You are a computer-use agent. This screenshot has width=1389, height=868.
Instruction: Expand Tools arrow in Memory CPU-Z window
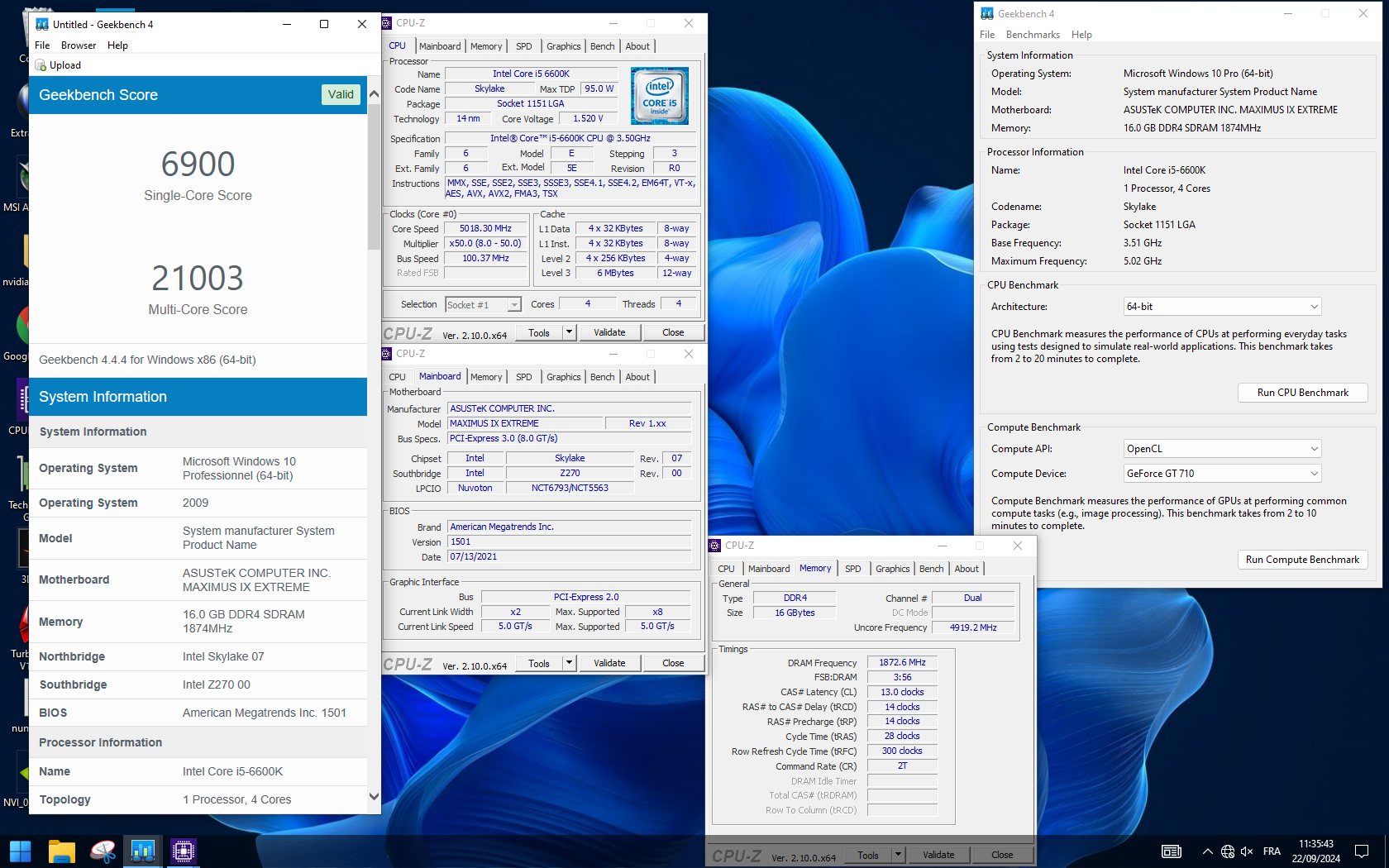(x=898, y=855)
